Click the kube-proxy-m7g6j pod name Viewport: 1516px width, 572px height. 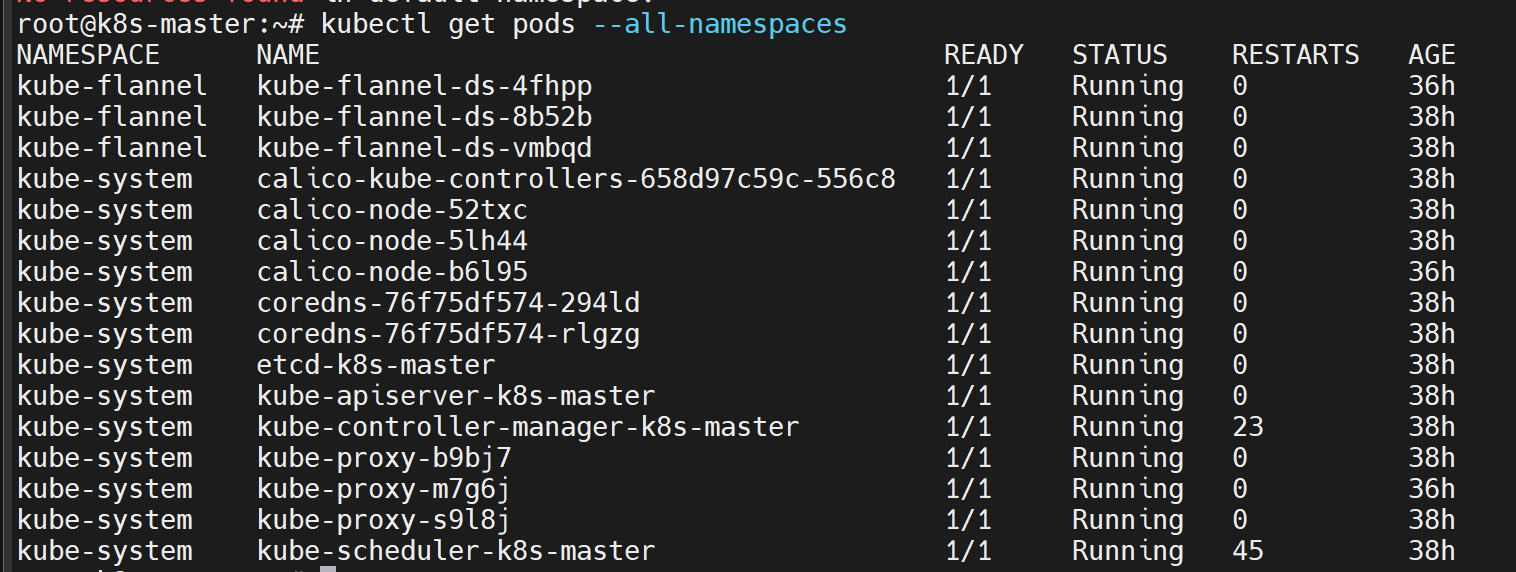point(384,489)
